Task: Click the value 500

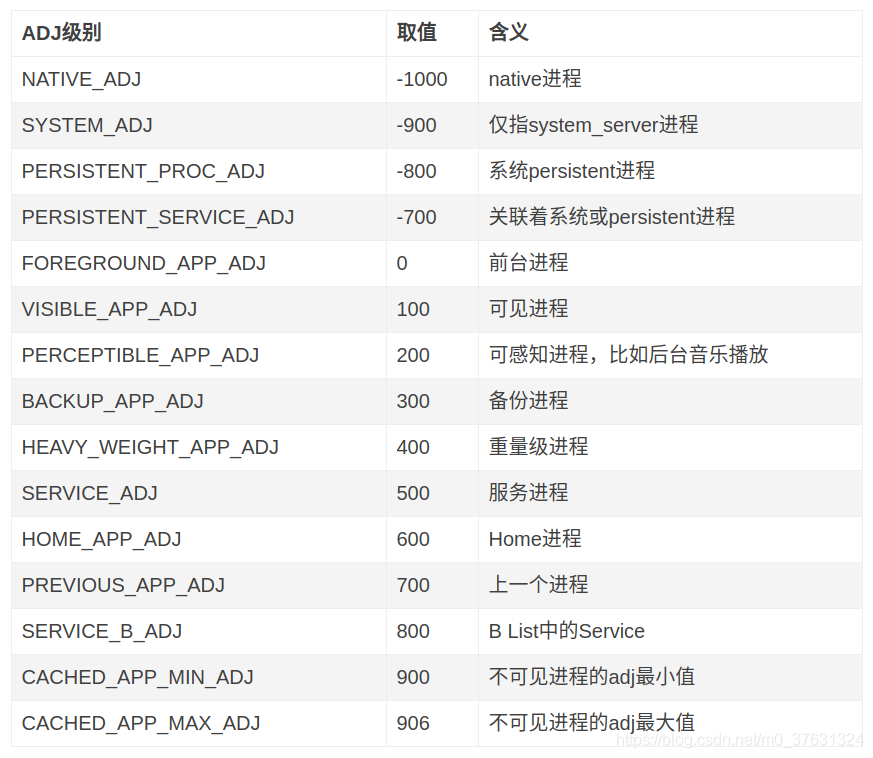Action: tap(413, 493)
